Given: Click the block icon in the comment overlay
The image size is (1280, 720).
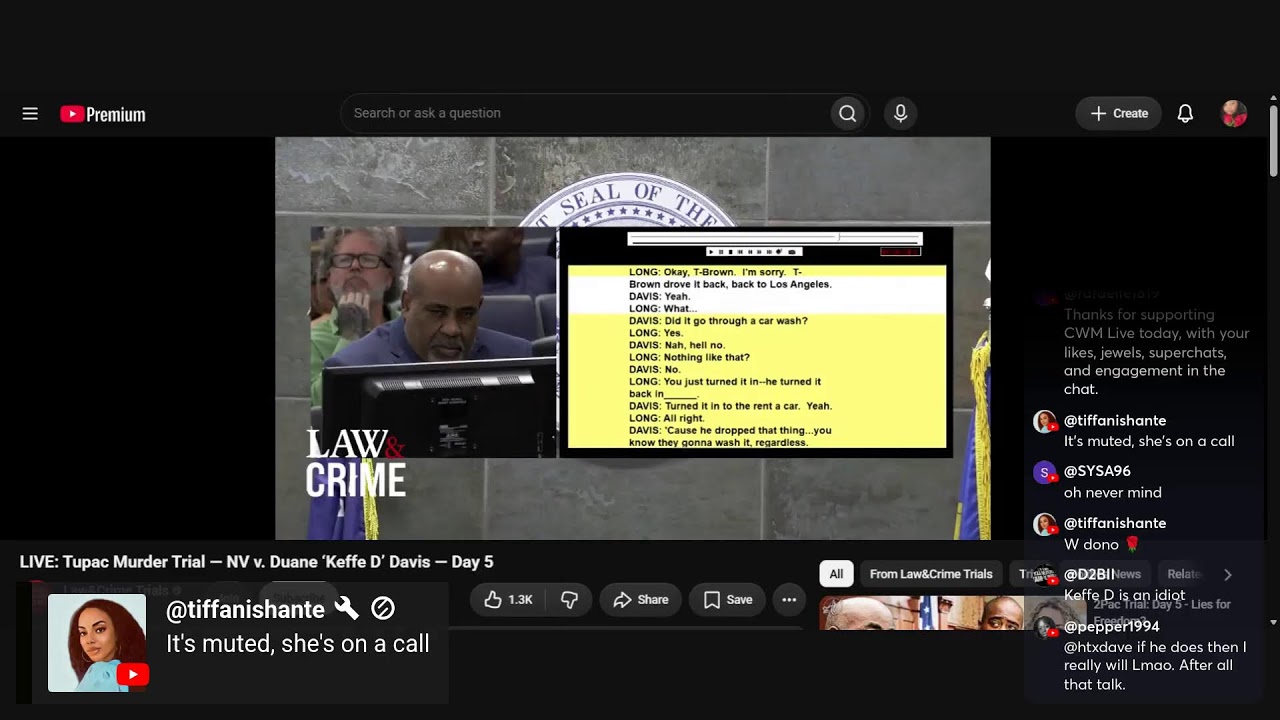Looking at the screenshot, I should tap(382, 608).
